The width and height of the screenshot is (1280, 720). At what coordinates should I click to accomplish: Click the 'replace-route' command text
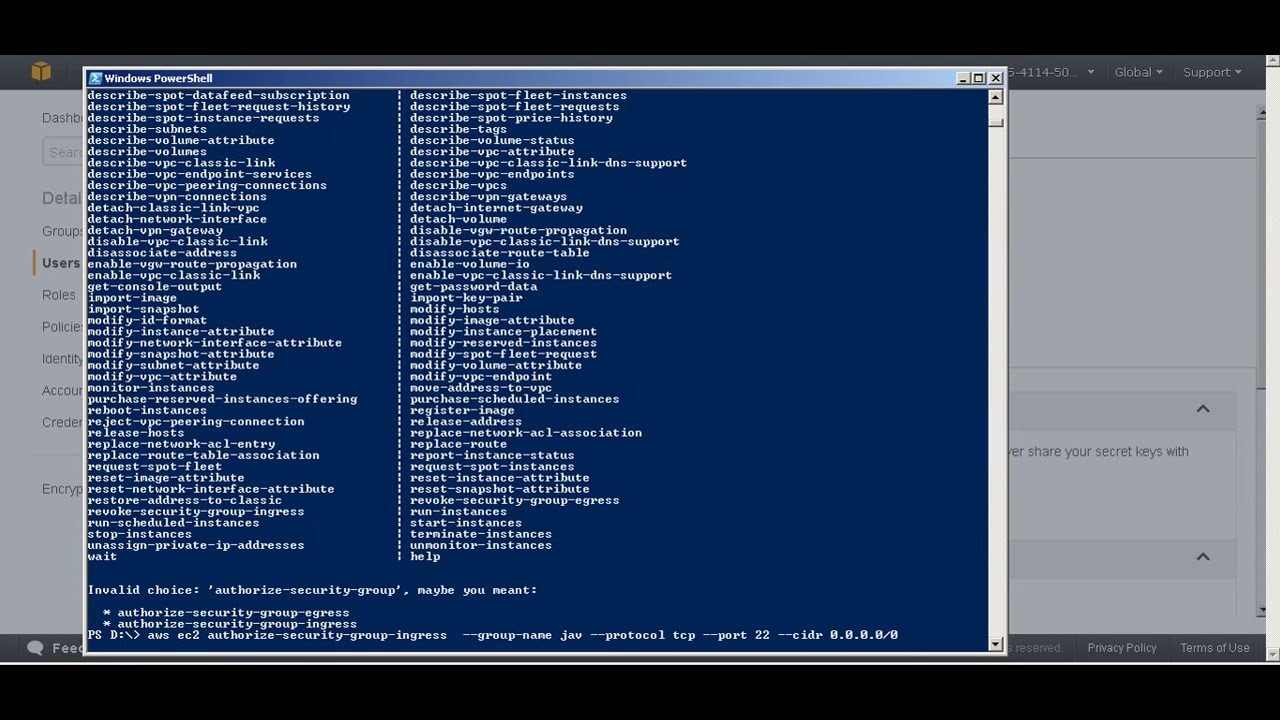click(x=458, y=444)
